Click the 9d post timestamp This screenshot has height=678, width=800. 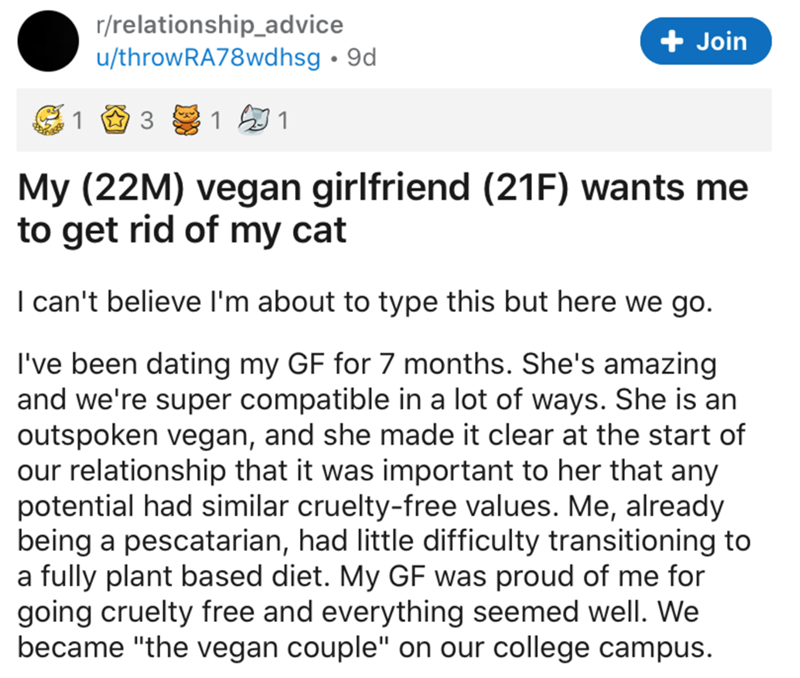pos(359,58)
